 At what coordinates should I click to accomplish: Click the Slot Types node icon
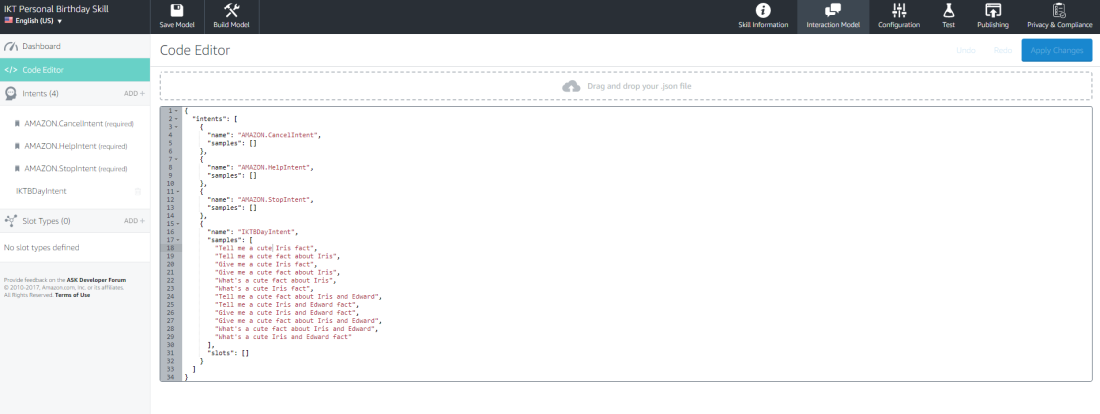pos(11,221)
